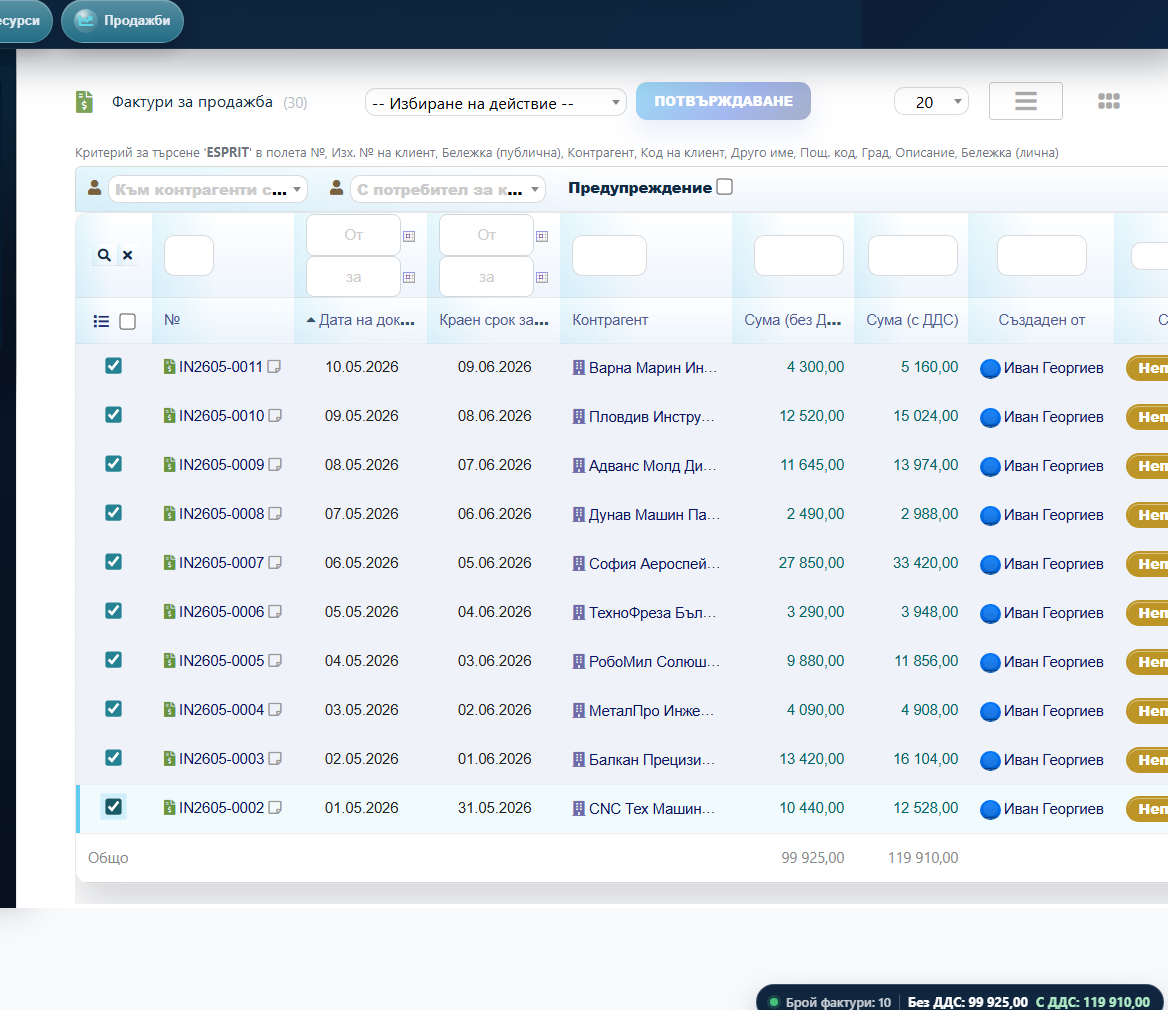Sort by Контрагент column header
The image size is (1168, 1010).
[x=610, y=320]
